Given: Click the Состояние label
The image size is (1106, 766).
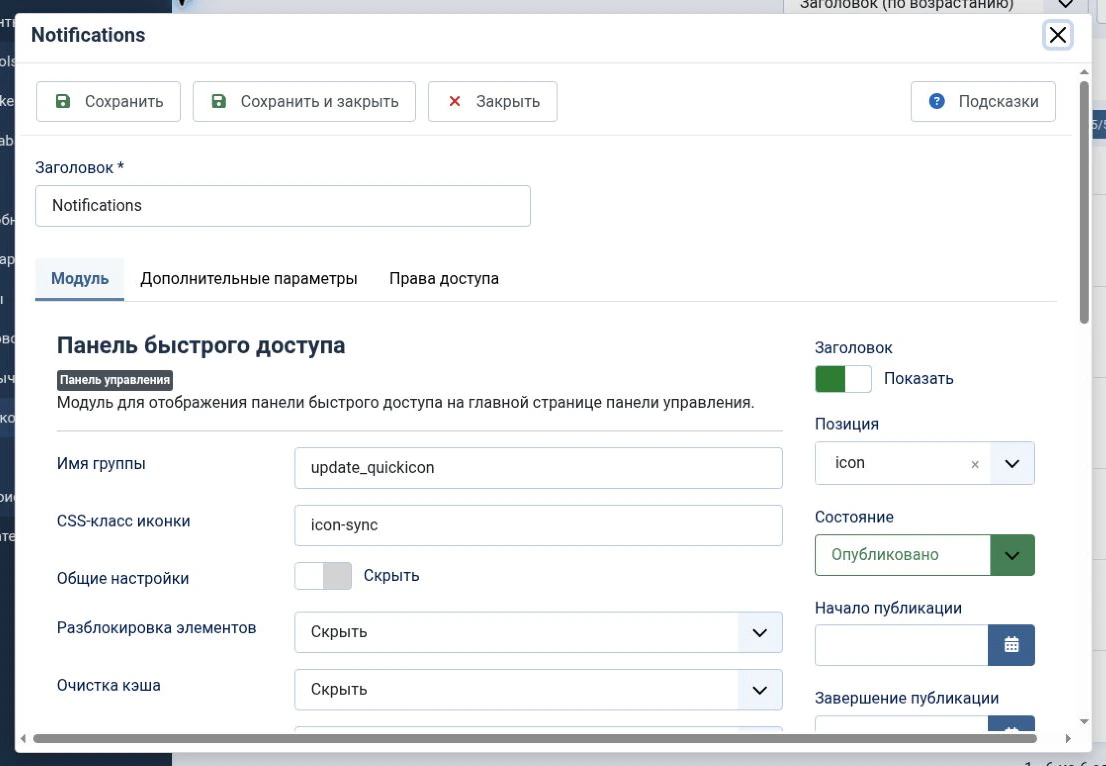Looking at the screenshot, I should [x=854, y=517].
